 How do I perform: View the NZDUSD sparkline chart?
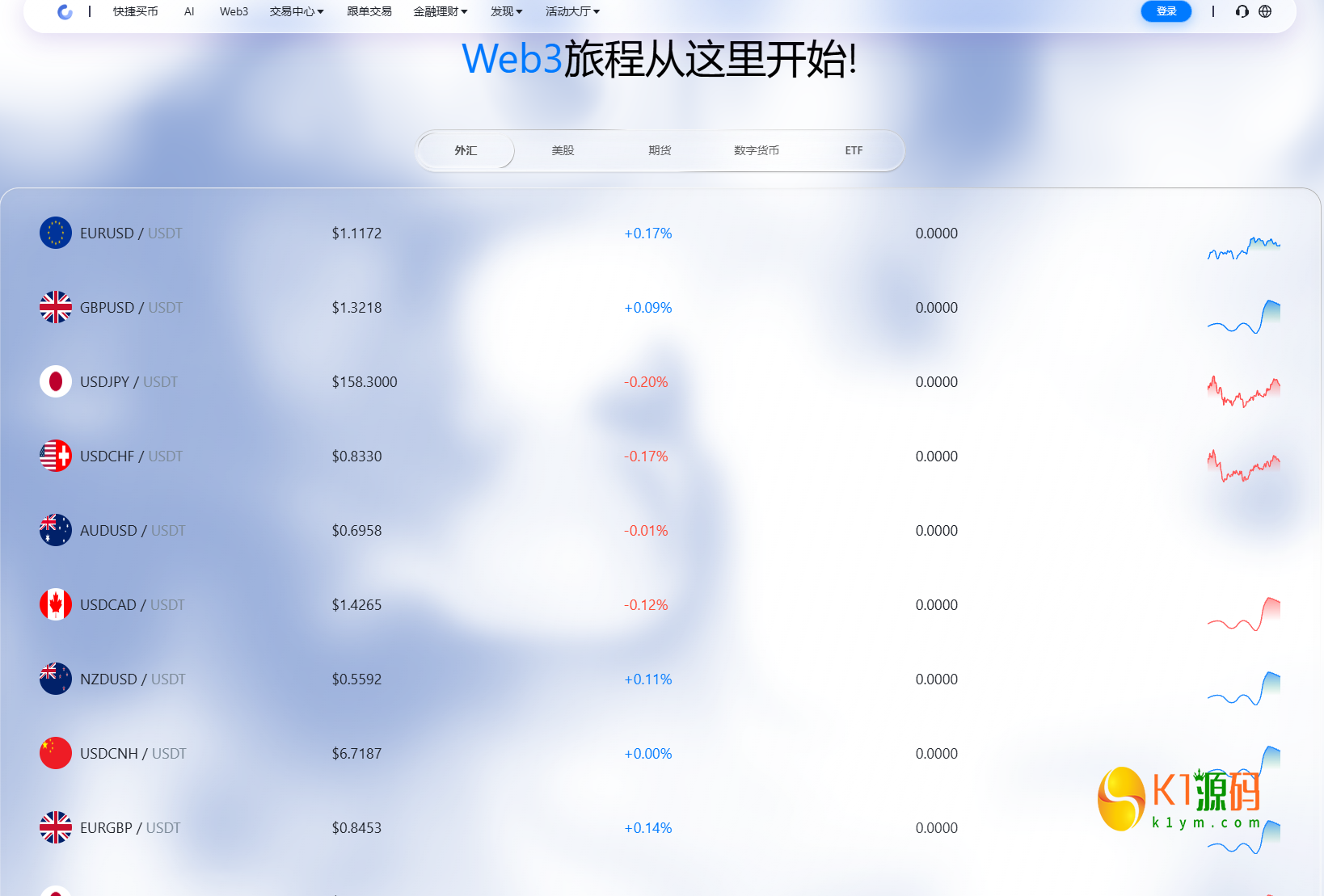point(1244,688)
